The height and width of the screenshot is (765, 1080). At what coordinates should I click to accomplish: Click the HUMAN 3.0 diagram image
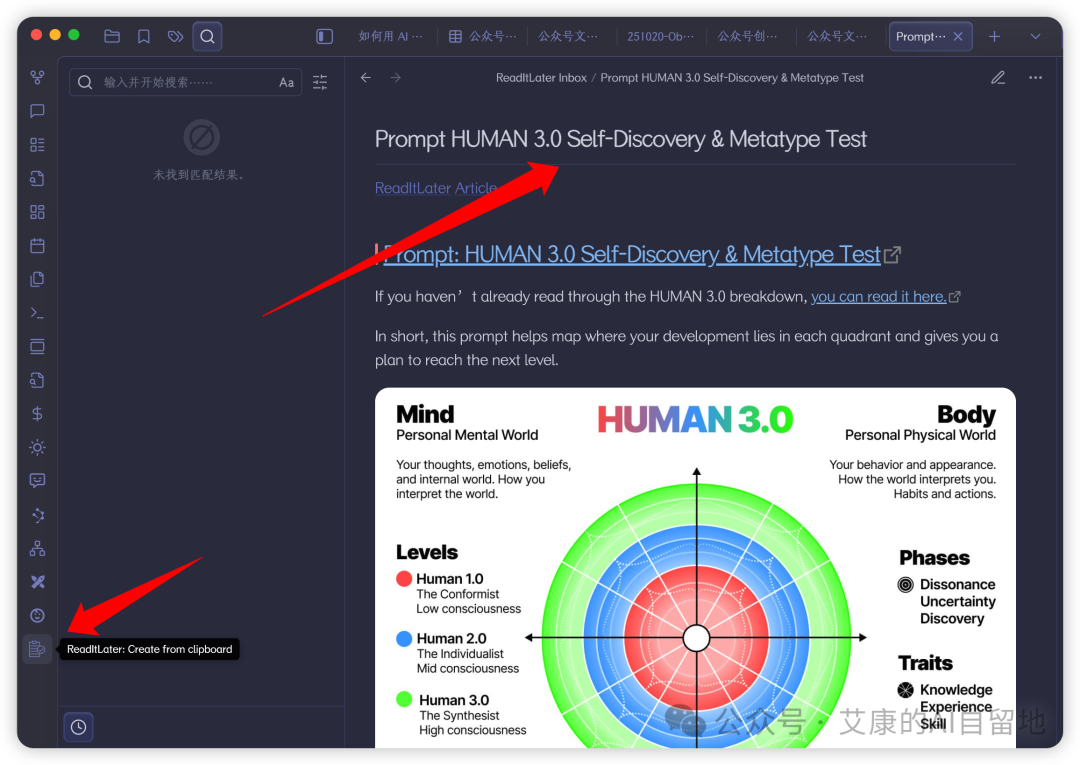click(695, 568)
